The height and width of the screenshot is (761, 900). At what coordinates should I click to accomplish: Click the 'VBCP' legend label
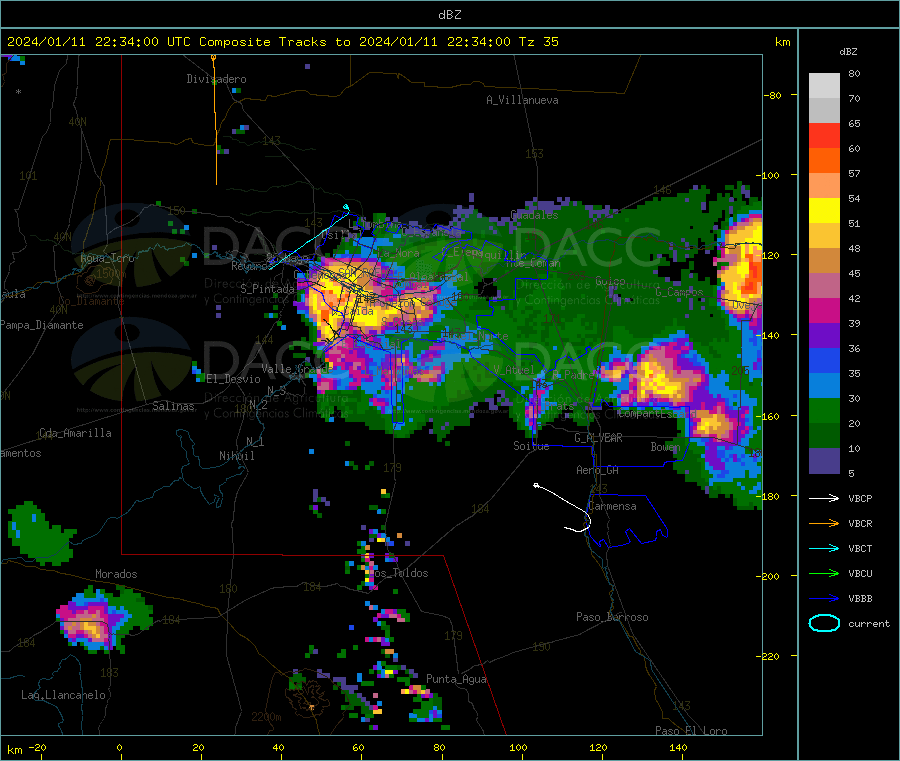(x=860, y=498)
